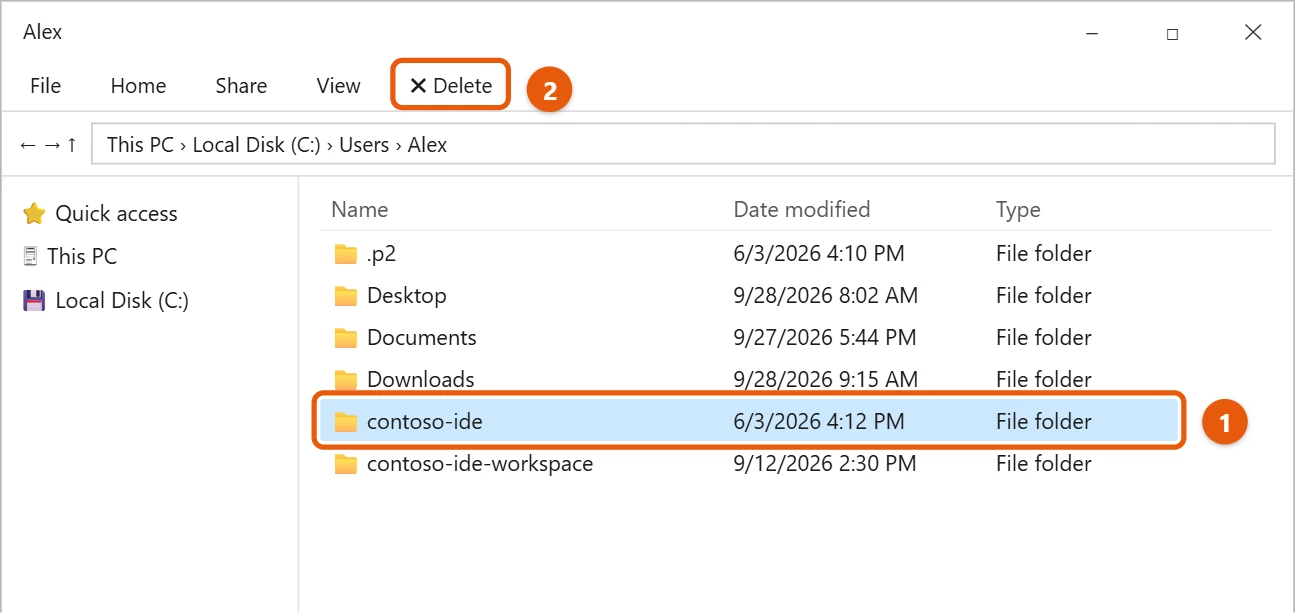Sort by the Name column header
The height and width of the screenshot is (613, 1295).
coord(359,210)
